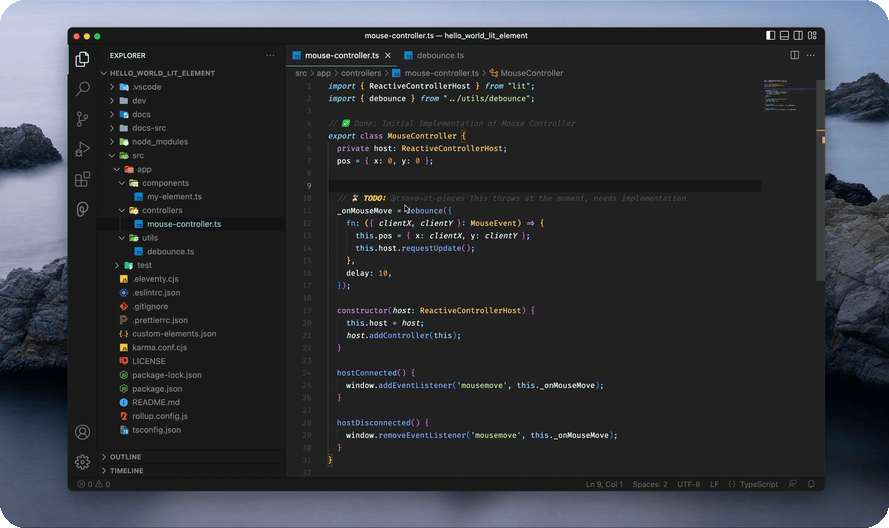This screenshot has width=889, height=528.
Task: Select README.md in the explorer
Action: pos(155,402)
